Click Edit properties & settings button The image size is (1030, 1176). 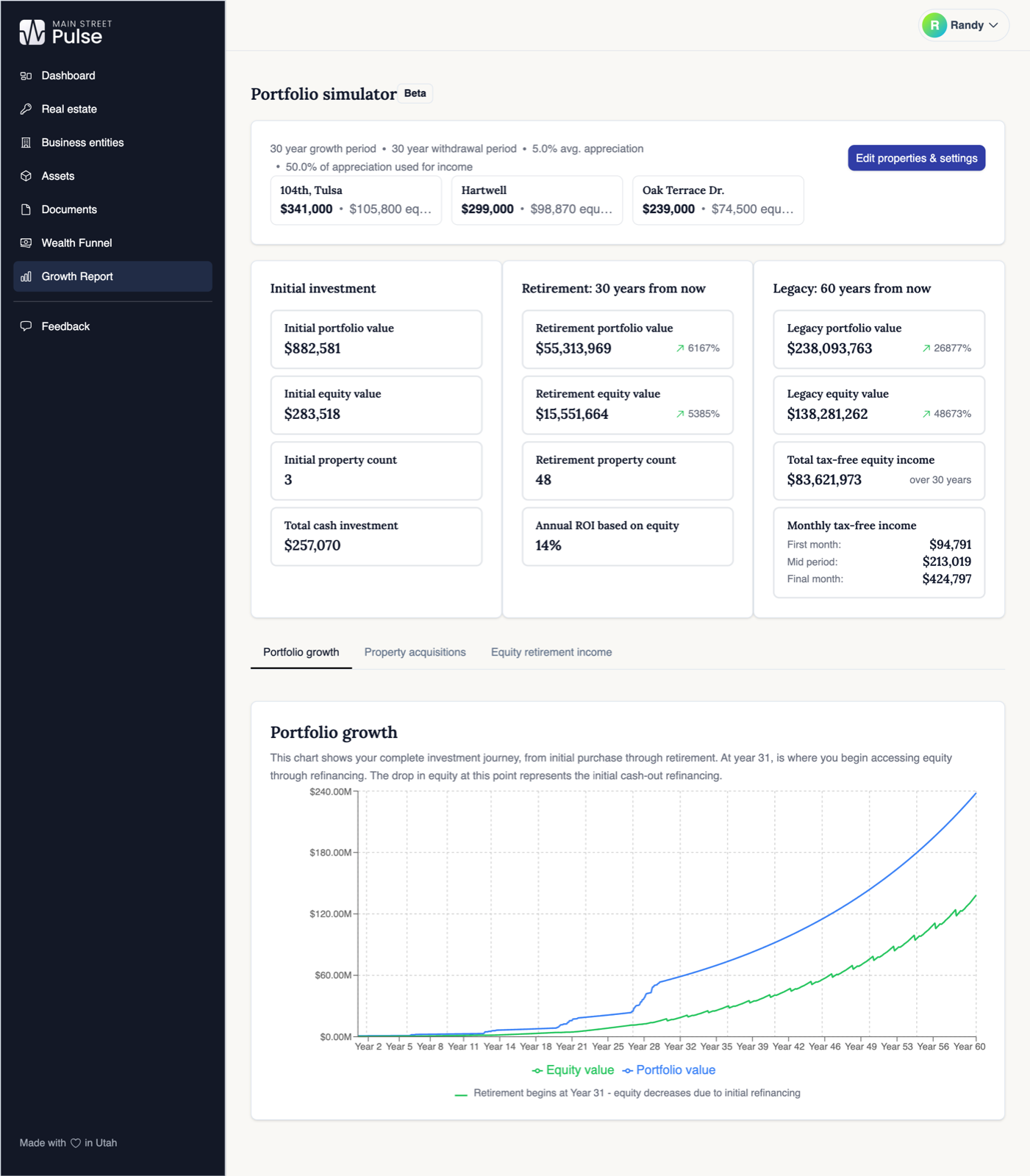[x=916, y=158]
